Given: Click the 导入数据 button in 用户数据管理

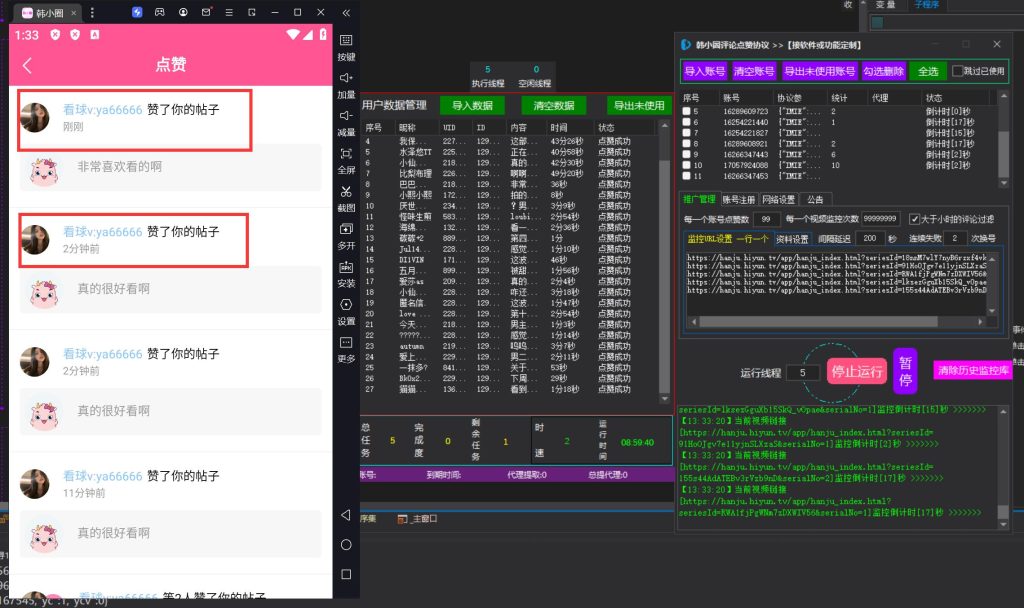Looking at the screenshot, I should (x=473, y=105).
